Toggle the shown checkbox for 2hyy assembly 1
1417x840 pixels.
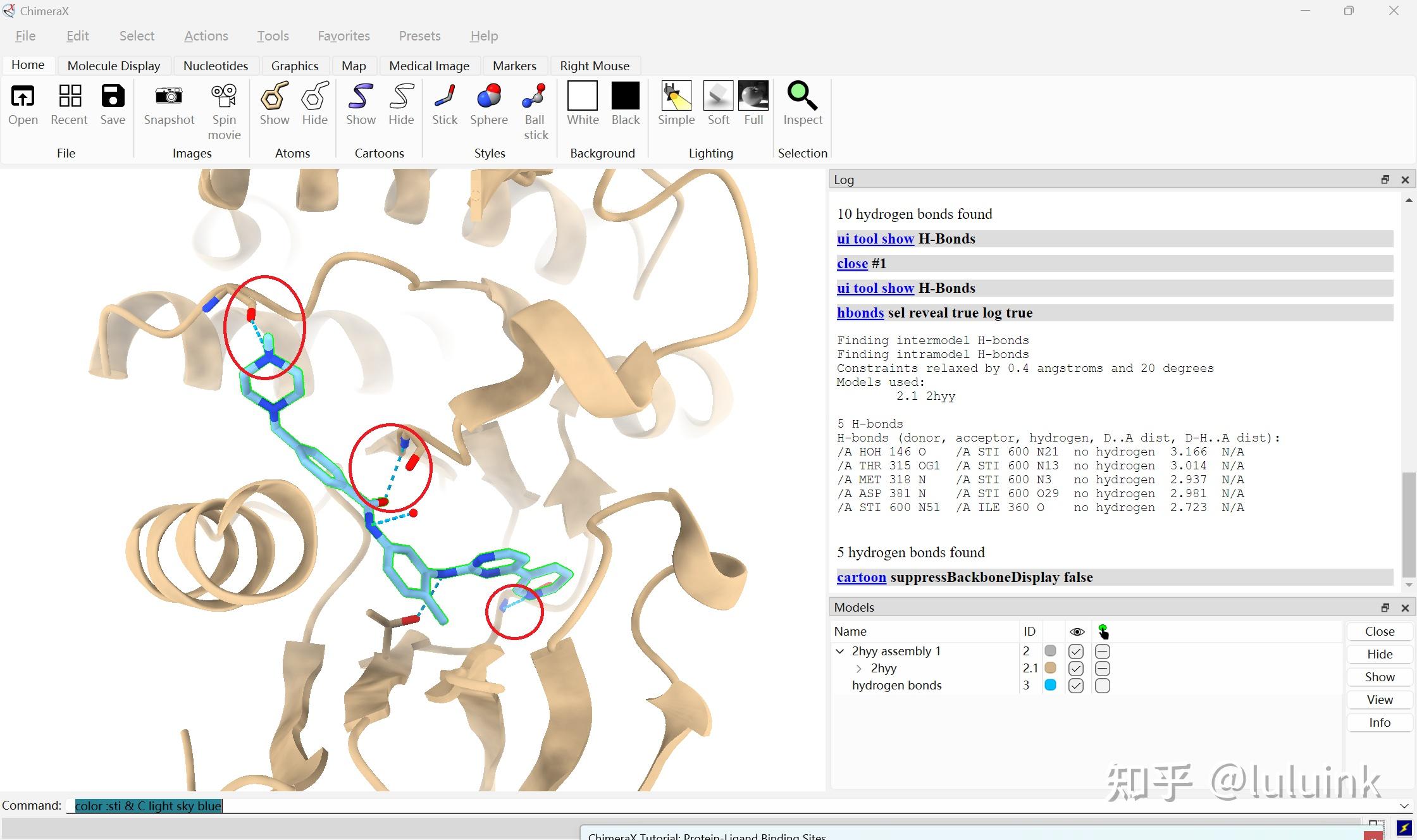coord(1075,652)
